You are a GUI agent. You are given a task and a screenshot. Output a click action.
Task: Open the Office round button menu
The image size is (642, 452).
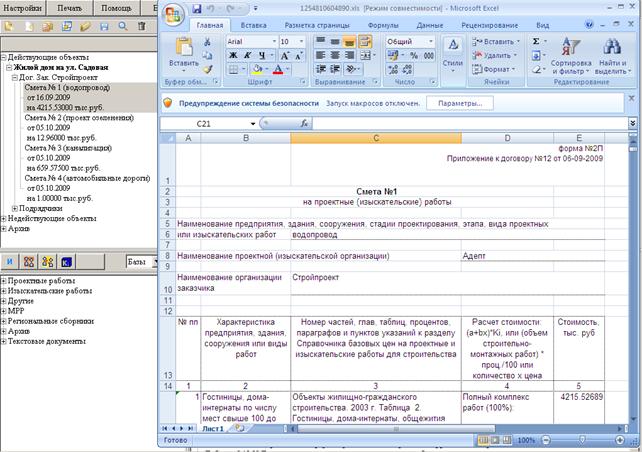(173, 16)
